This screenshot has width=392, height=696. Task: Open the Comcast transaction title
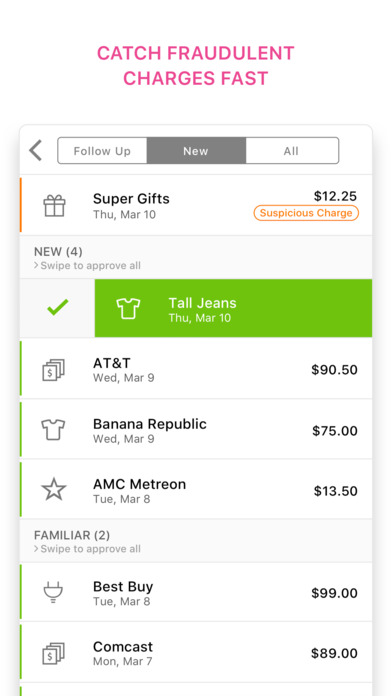pos(123,646)
